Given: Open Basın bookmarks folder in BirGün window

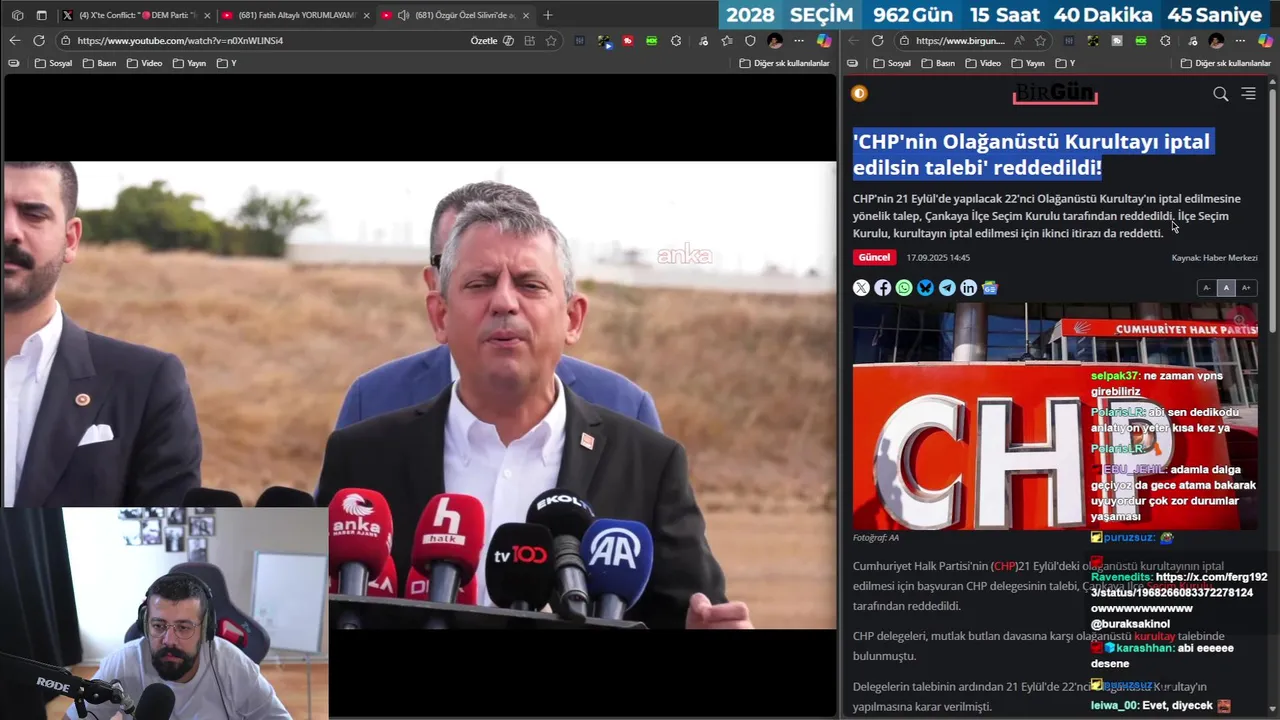Looking at the screenshot, I should coord(939,63).
